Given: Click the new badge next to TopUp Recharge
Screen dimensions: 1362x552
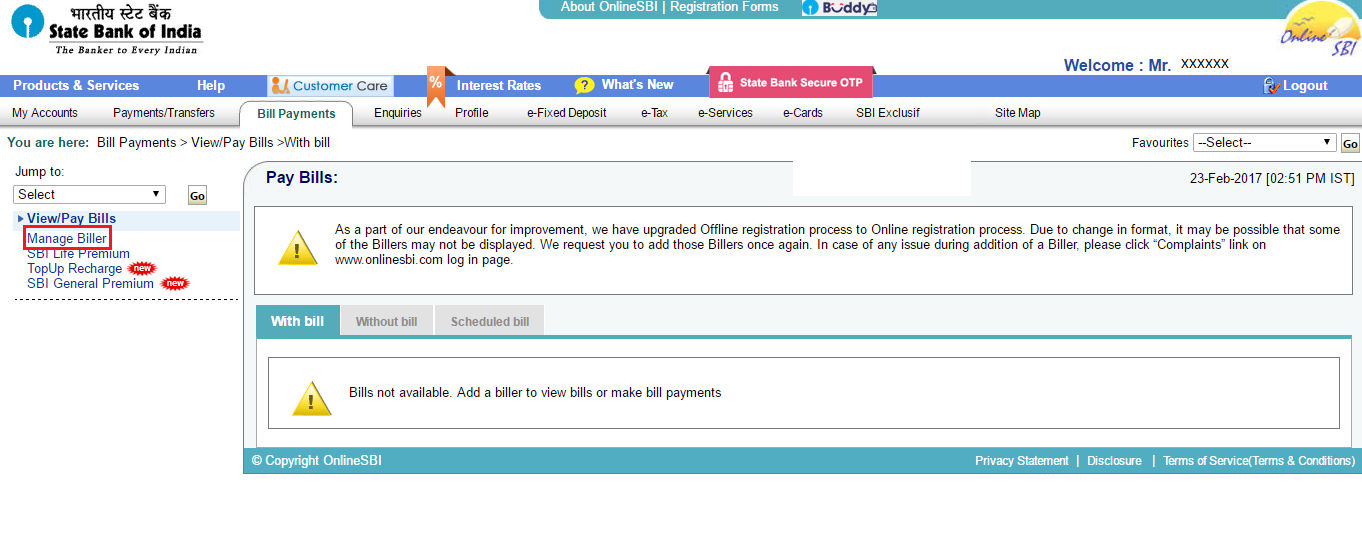Looking at the screenshot, I should click(142, 268).
